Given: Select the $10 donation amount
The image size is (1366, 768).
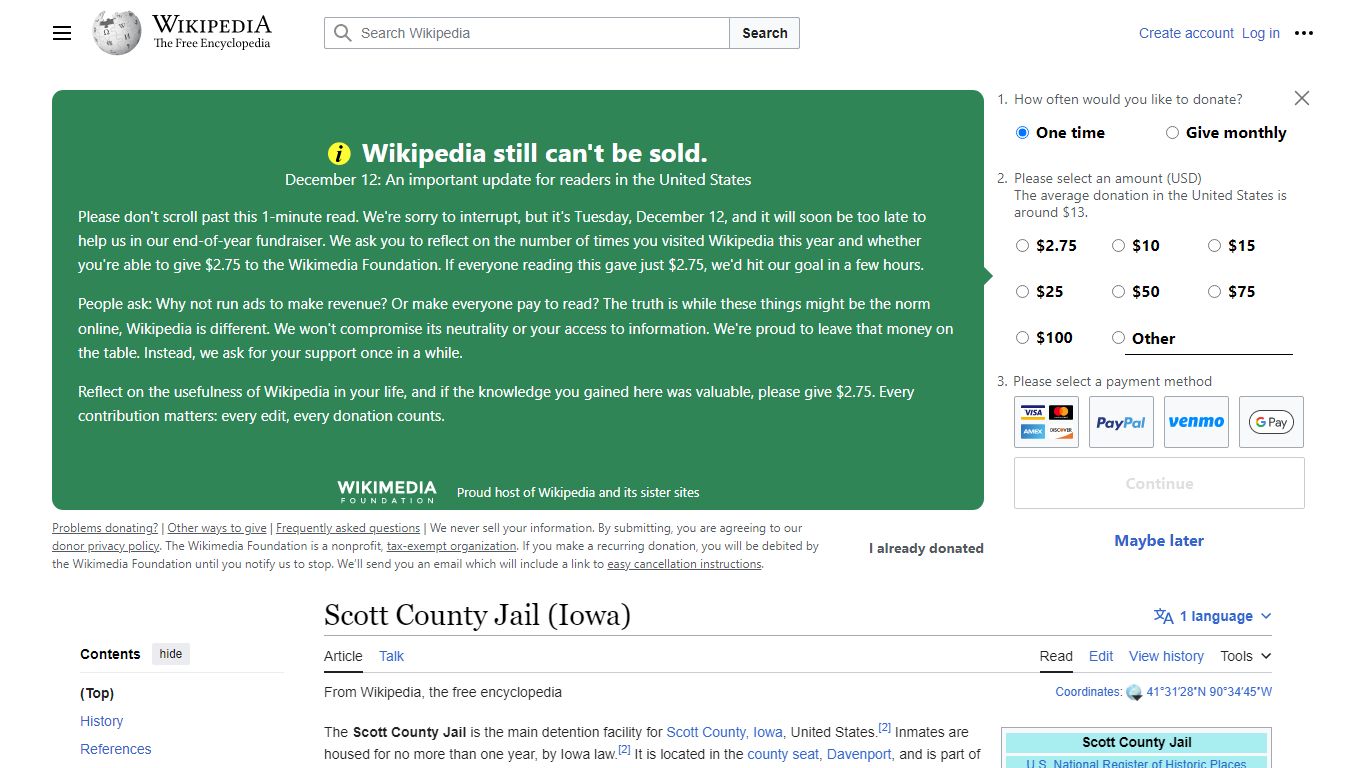Looking at the screenshot, I should (x=1118, y=246).
